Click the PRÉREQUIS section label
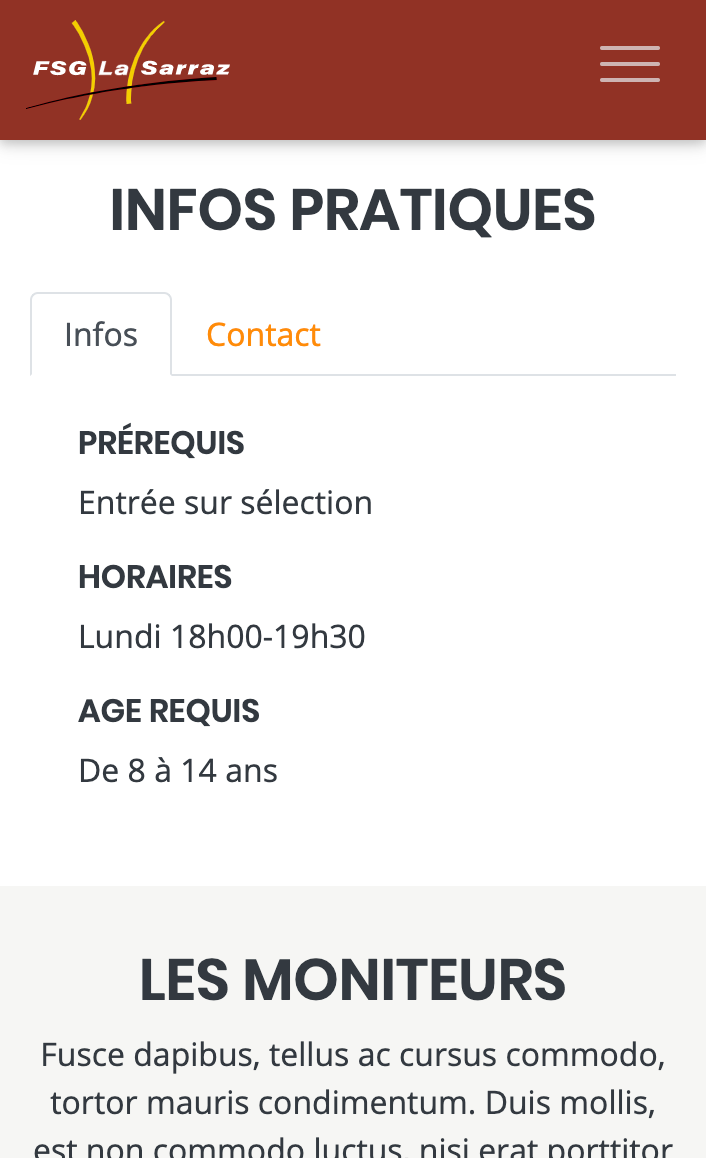 point(161,441)
